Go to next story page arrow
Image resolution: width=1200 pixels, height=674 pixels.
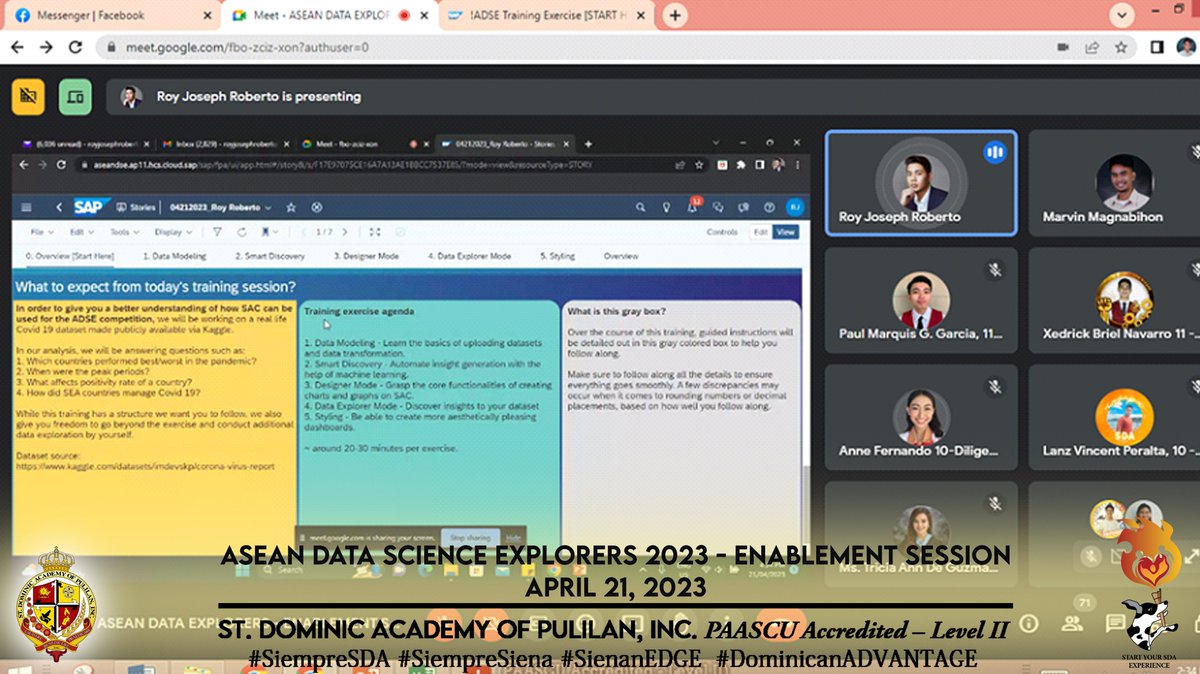tap(345, 232)
